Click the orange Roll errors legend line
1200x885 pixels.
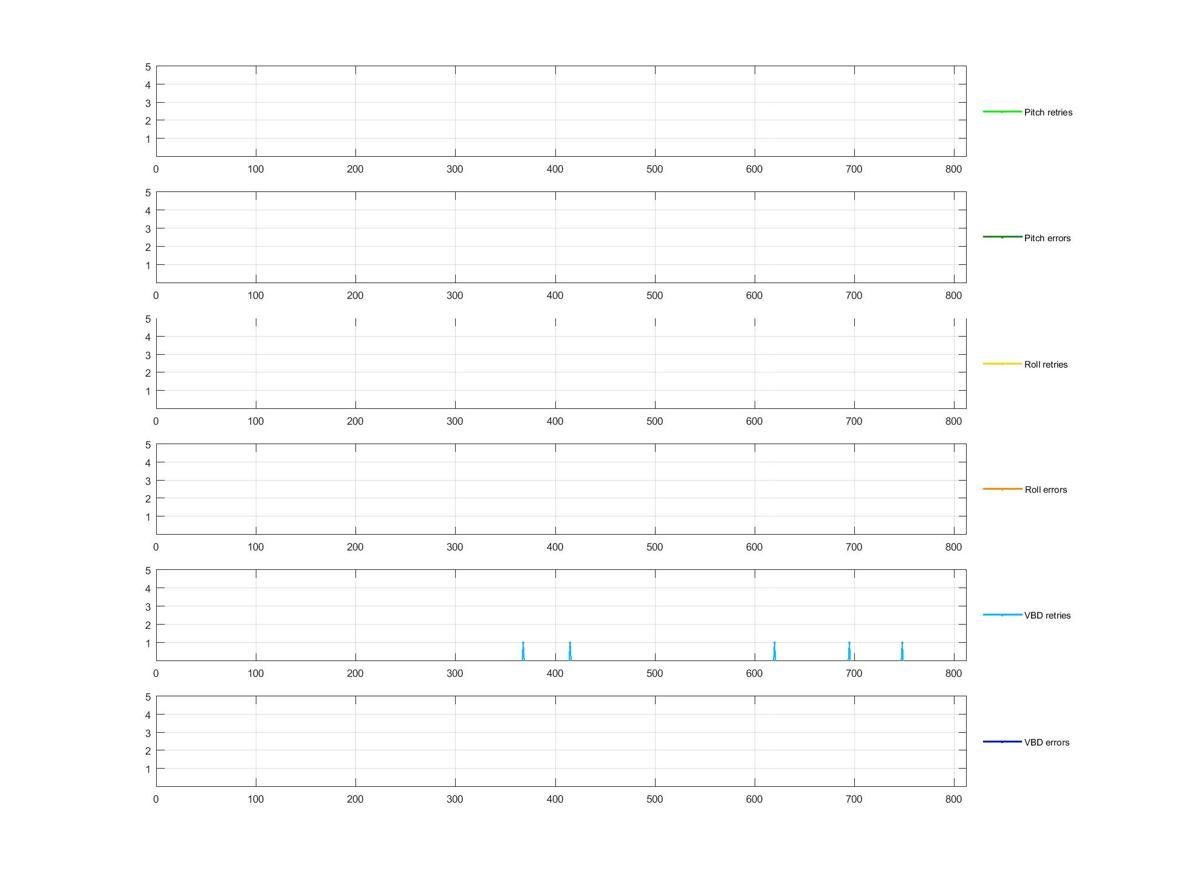click(1002, 489)
